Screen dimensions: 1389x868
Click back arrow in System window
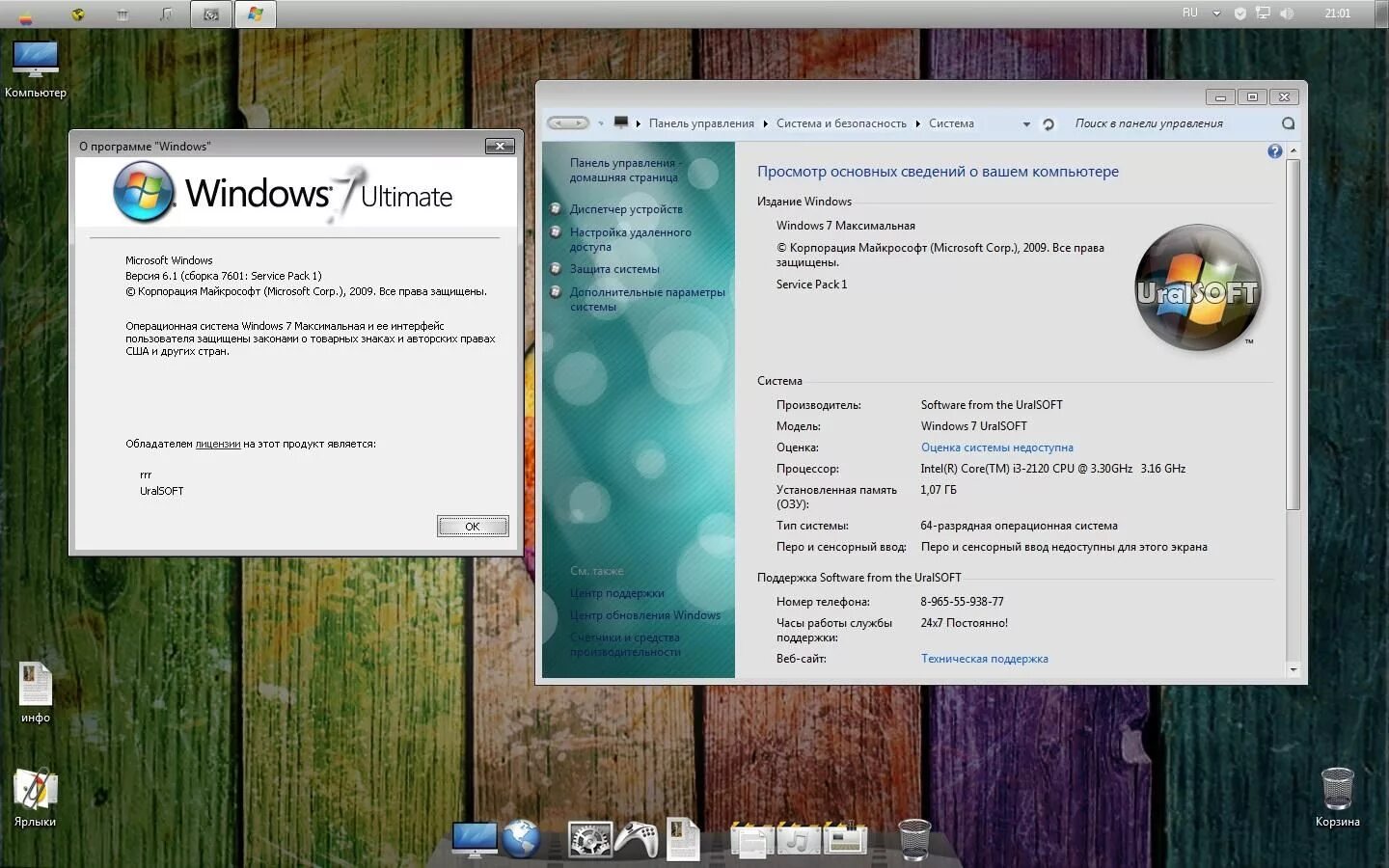[x=558, y=122]
